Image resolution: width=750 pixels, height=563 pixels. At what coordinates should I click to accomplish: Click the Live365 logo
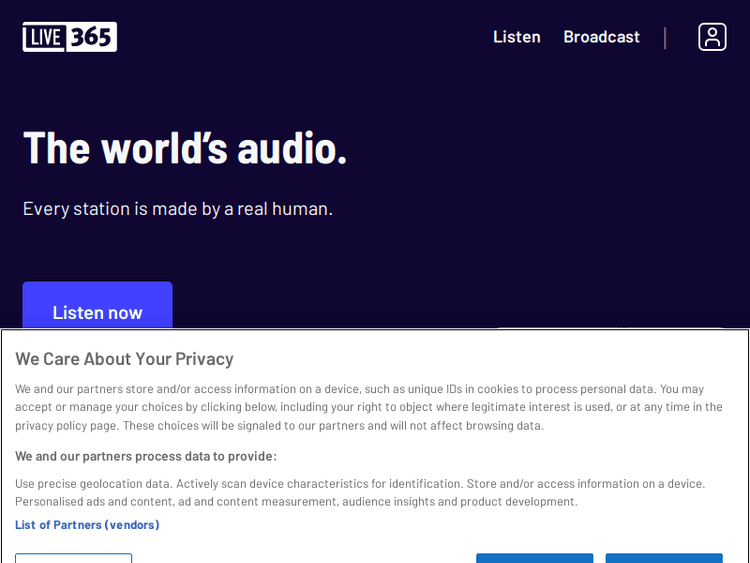tap(70, 37)
